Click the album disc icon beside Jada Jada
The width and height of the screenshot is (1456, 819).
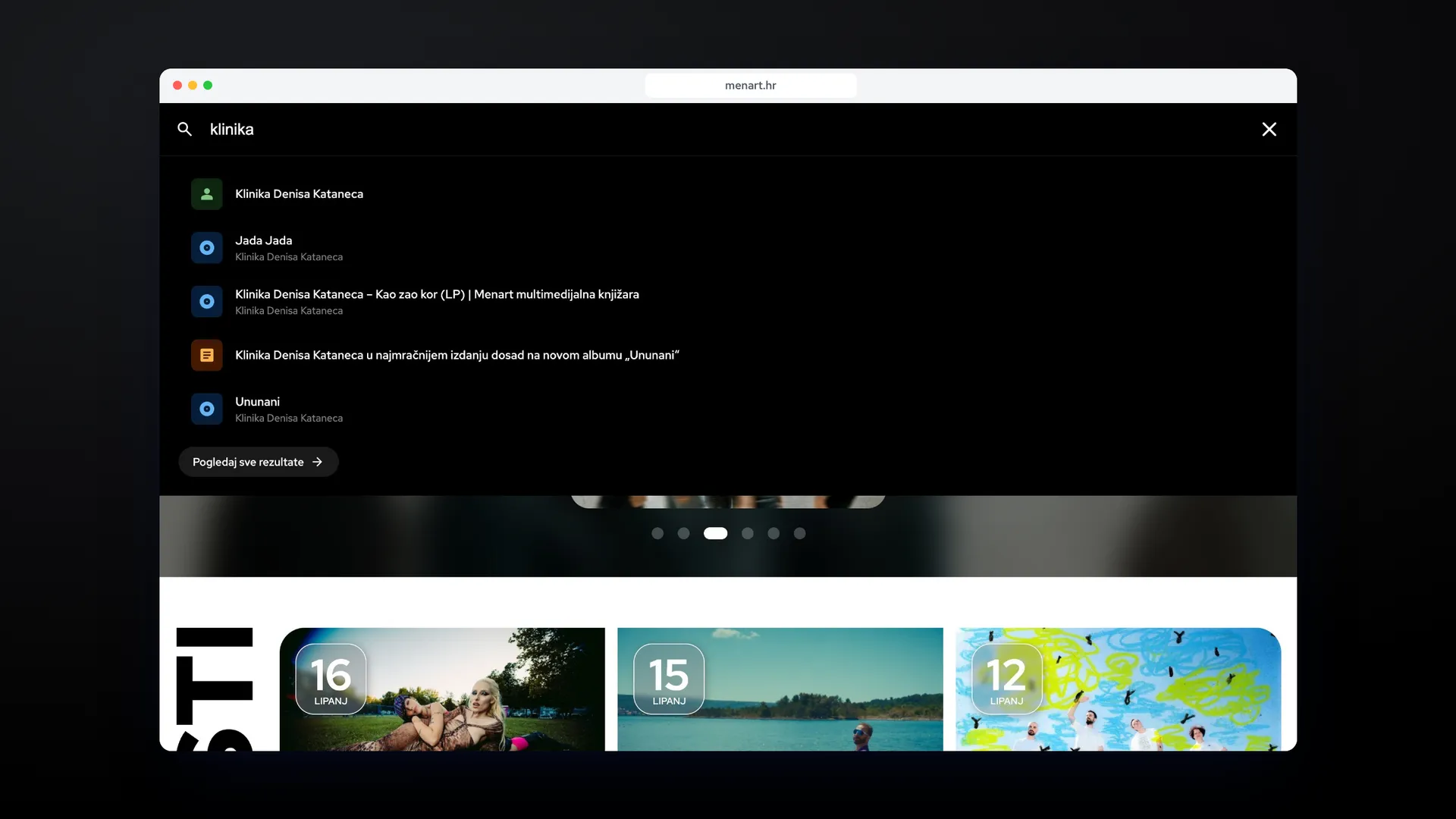point(206,248)
